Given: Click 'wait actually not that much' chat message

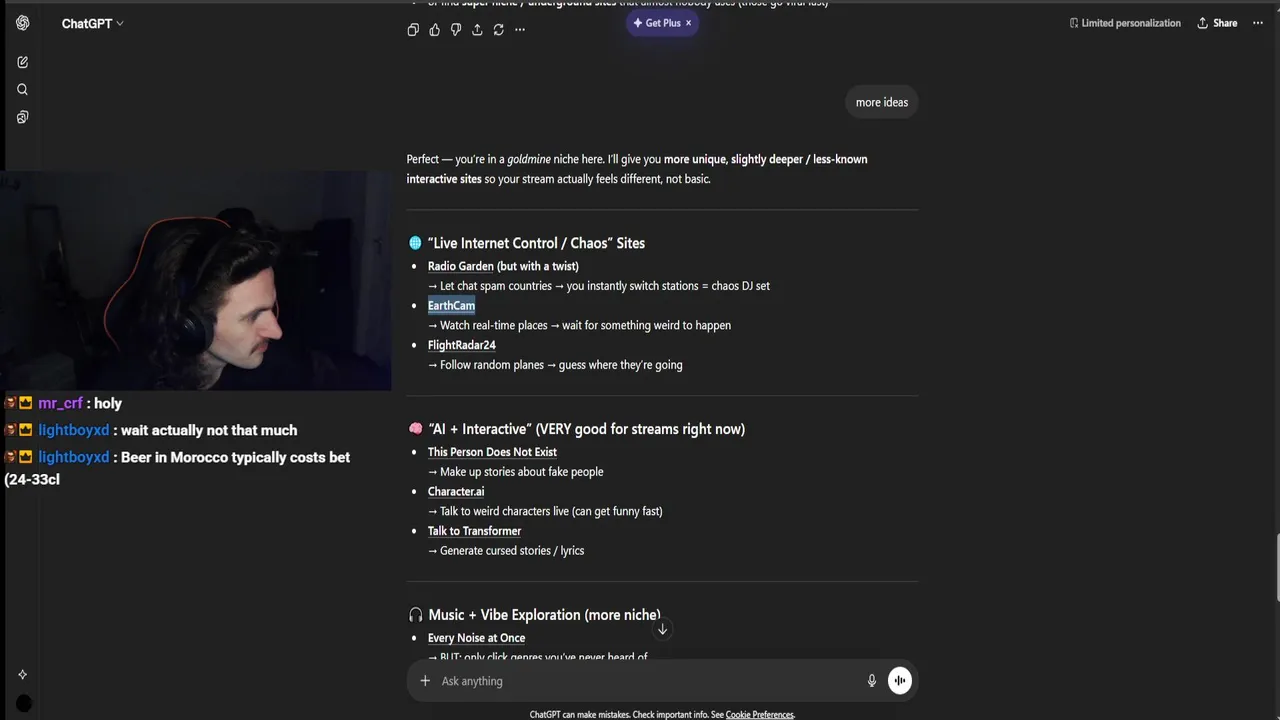Looking at the screenshot, I should (x=209, y=430).
